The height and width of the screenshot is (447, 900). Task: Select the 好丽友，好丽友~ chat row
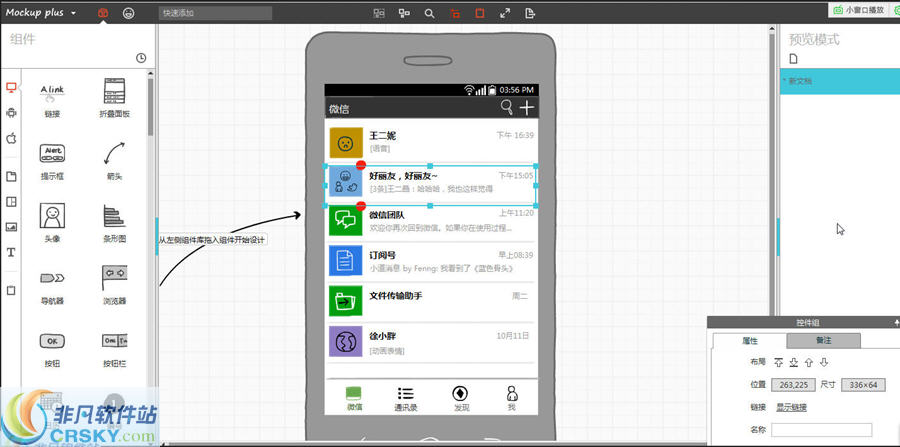[x=431, y=185]
